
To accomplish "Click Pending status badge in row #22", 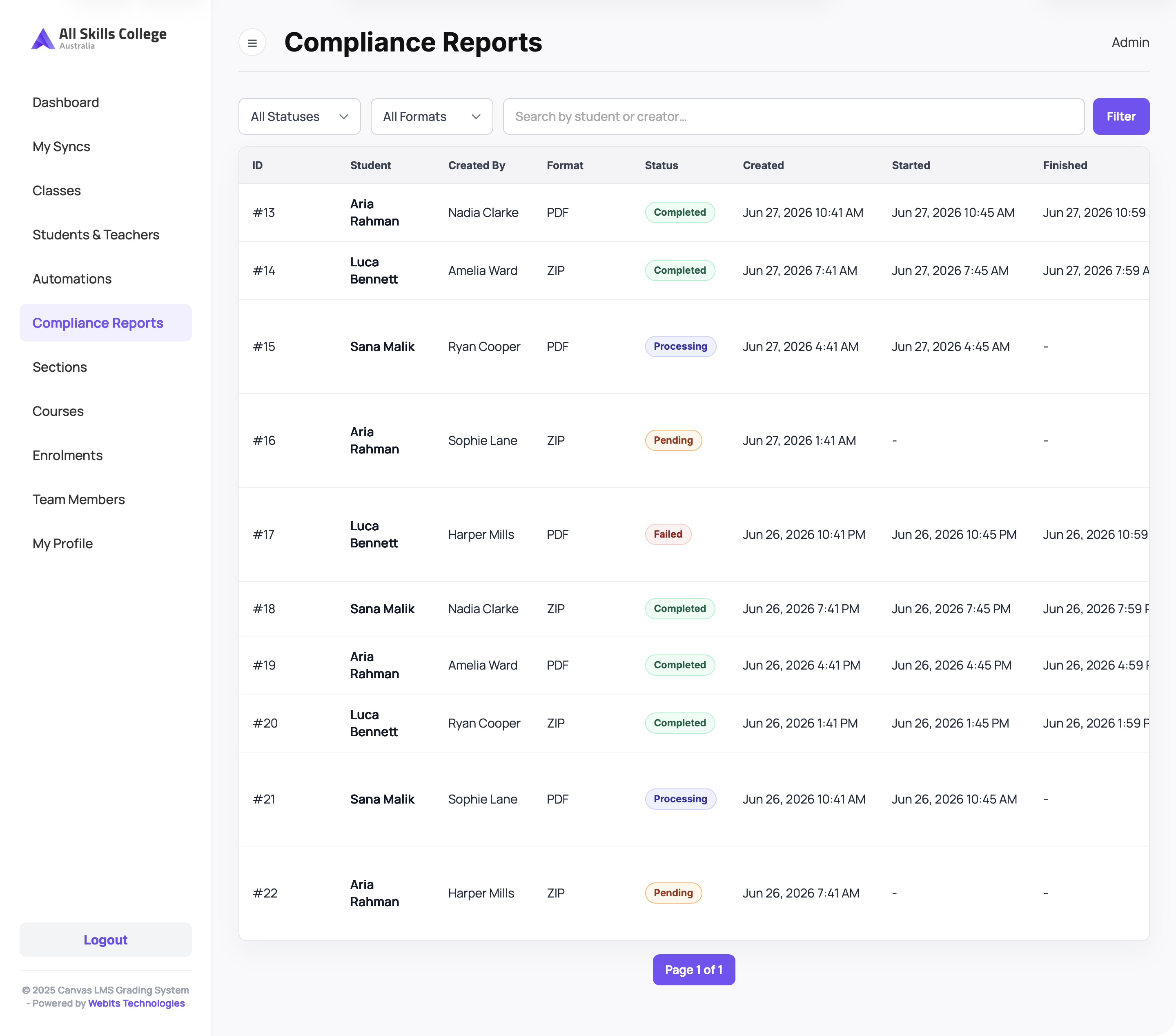I will point(673,893).
